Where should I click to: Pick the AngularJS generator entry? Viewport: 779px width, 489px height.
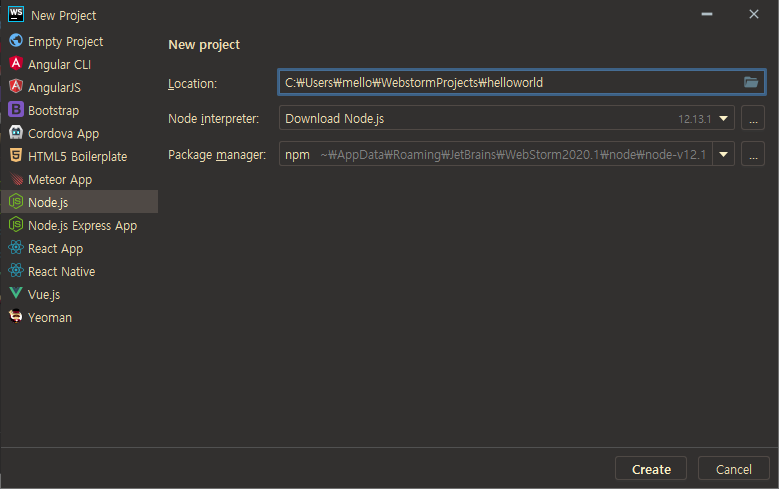pyautogui.click(x=79, y=87)
